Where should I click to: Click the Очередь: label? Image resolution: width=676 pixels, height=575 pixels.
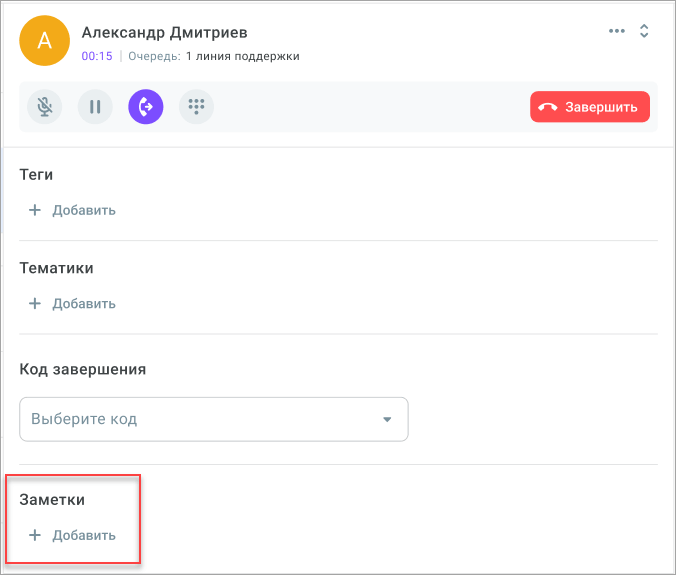154,56
